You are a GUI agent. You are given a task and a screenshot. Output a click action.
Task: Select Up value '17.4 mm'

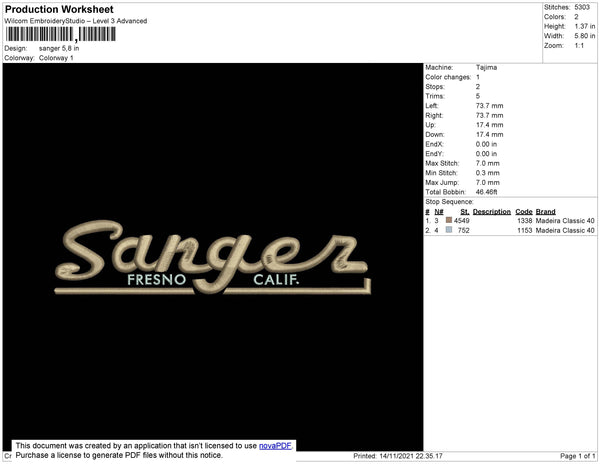click(x=489, y=125)
